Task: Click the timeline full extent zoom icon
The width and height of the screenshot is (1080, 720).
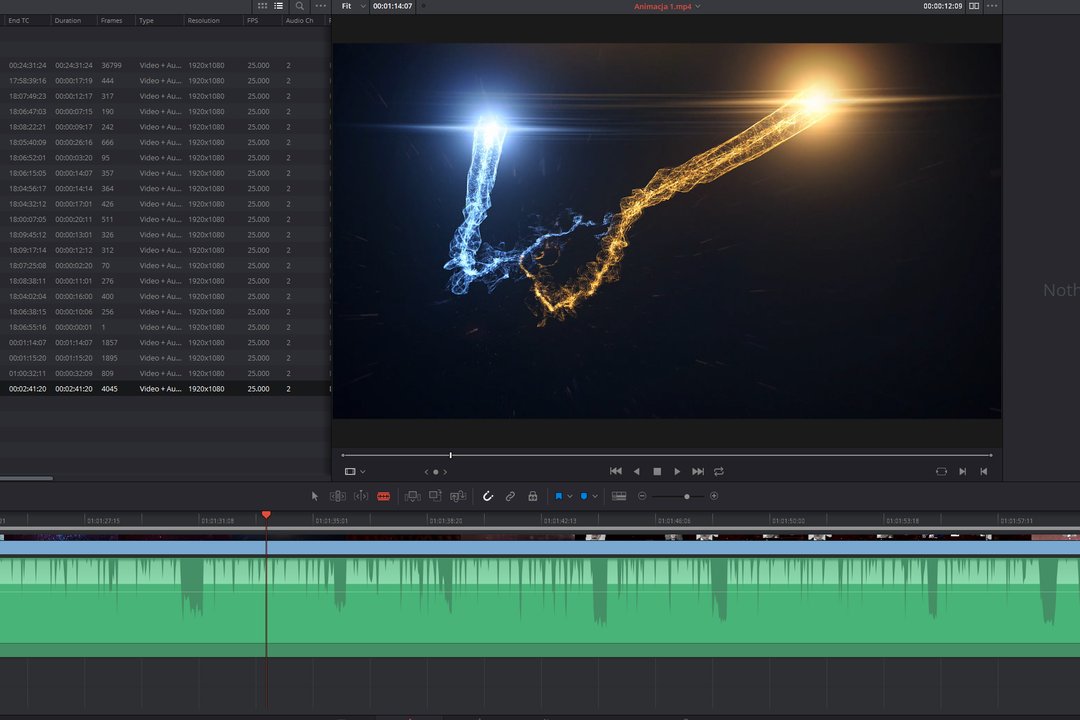Action: pyautogui.click(x=619, y=496)
